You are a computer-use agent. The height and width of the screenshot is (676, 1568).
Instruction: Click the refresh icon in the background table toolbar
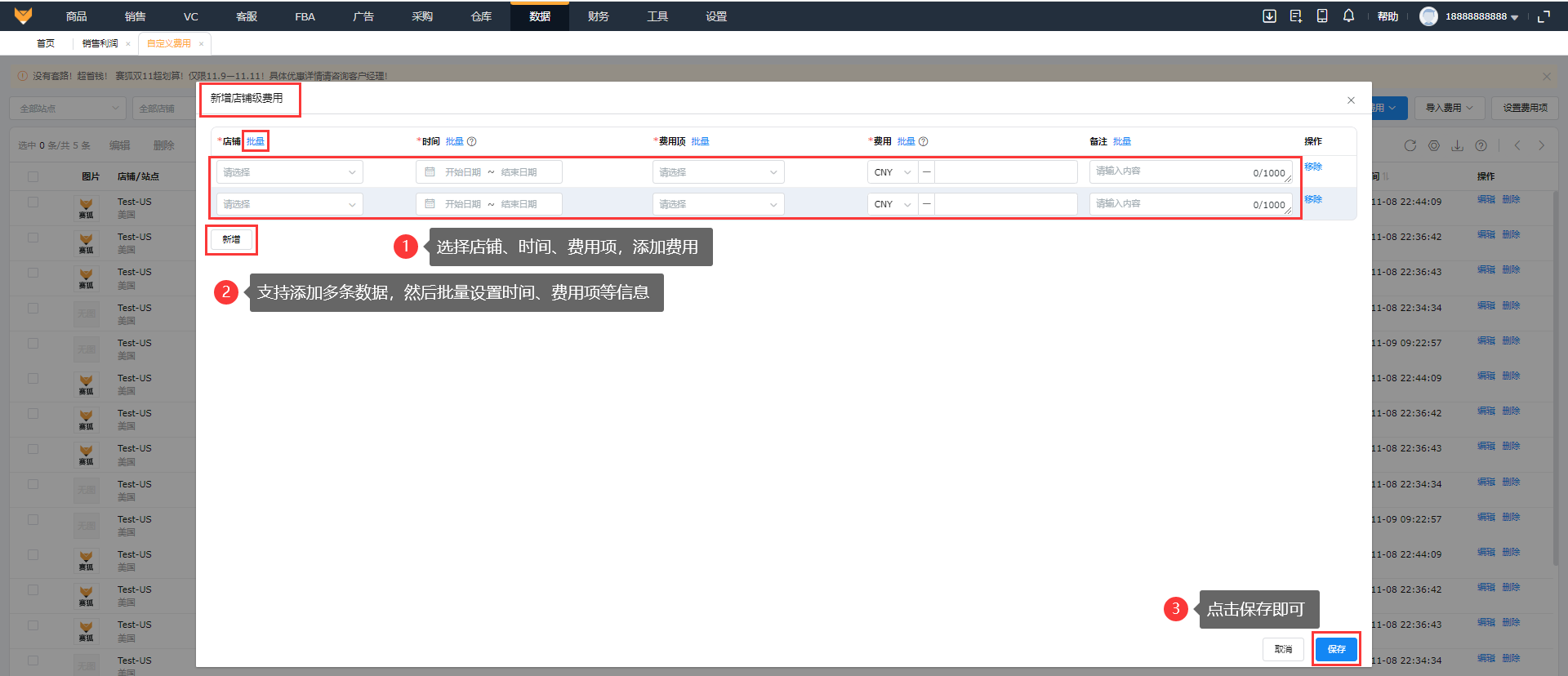tap(1410, 145)
